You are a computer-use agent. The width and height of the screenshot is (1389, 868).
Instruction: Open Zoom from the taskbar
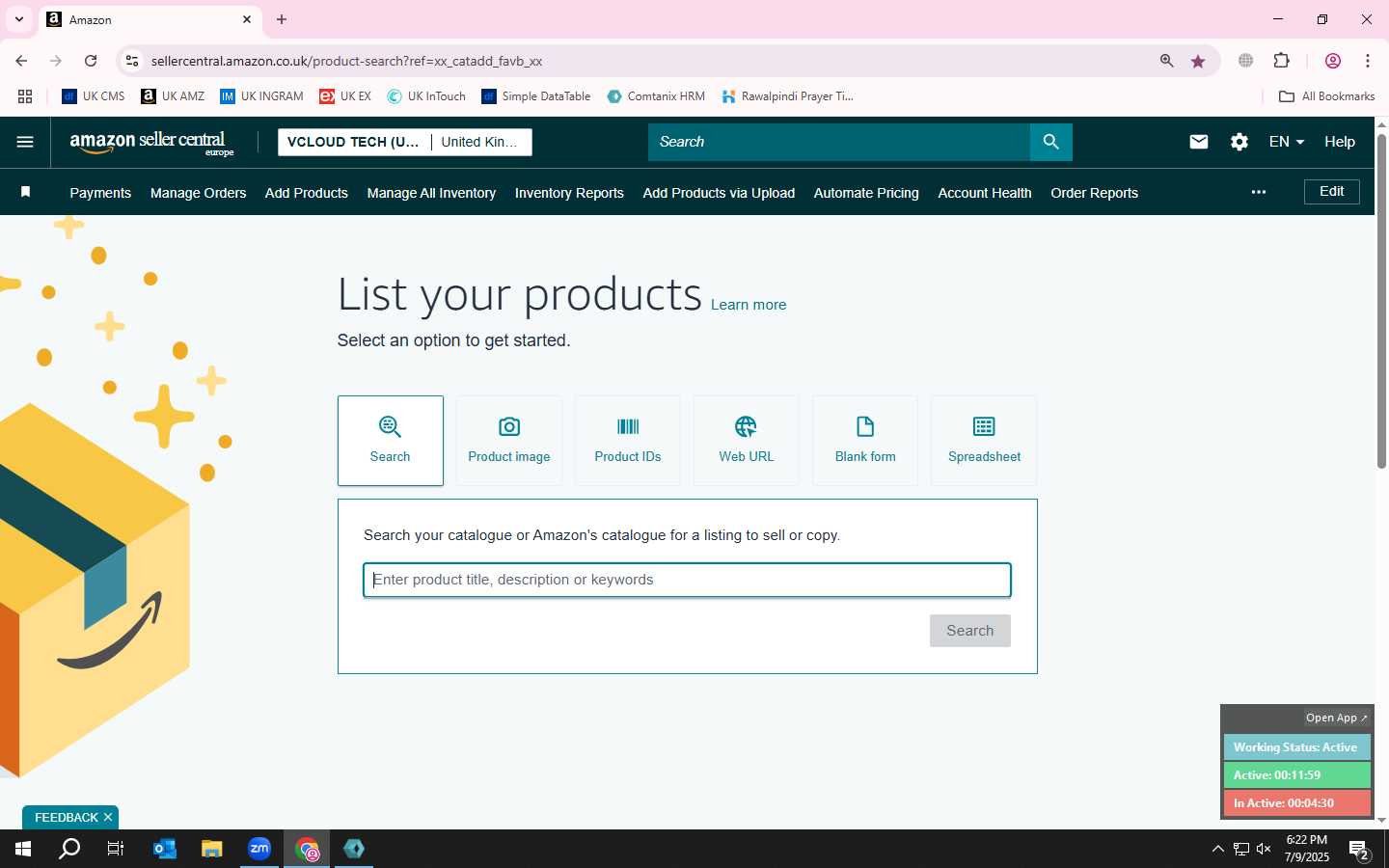pyautogui.click(x=259, y=849)
